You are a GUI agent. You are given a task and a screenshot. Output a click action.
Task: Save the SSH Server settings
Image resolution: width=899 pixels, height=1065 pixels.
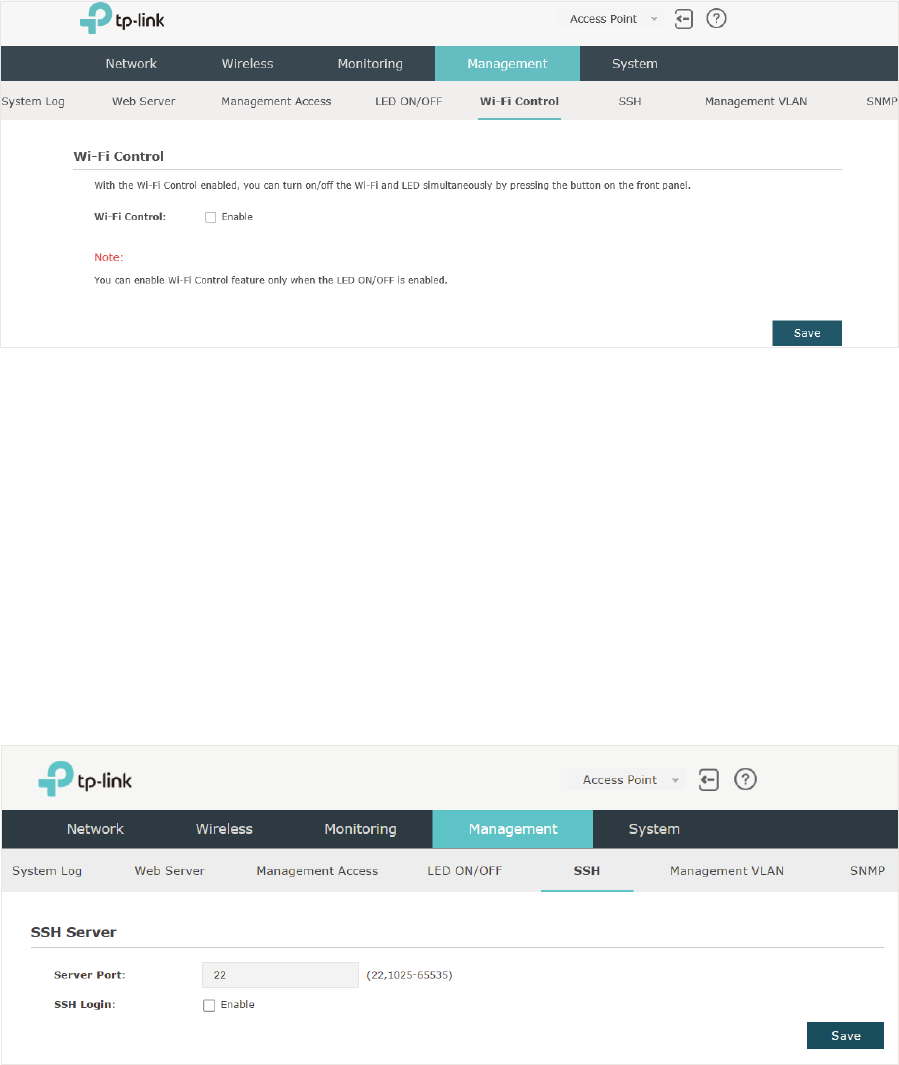tap(845, 1036)
